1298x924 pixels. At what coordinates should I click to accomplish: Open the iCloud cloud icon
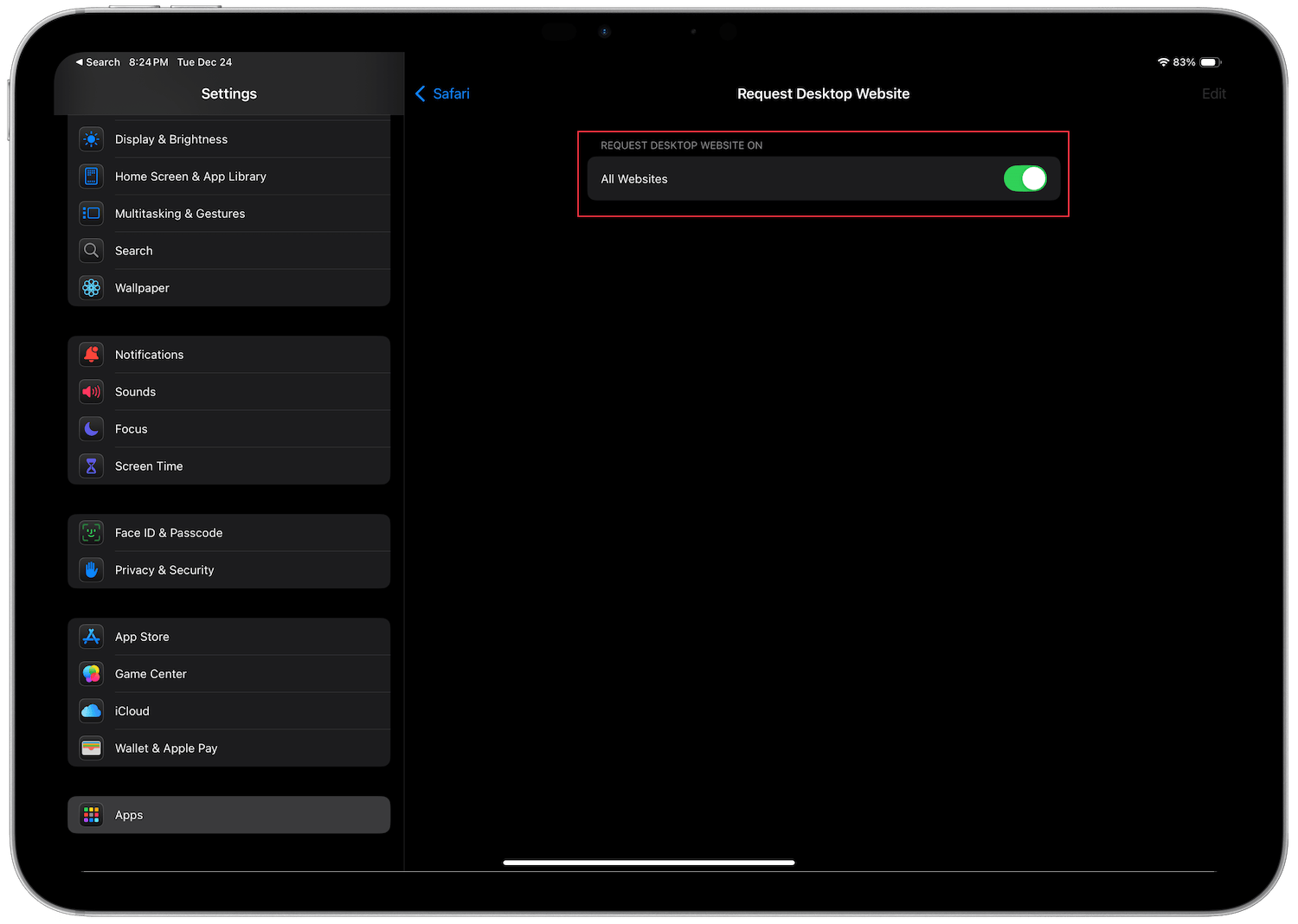click(91, 710)
